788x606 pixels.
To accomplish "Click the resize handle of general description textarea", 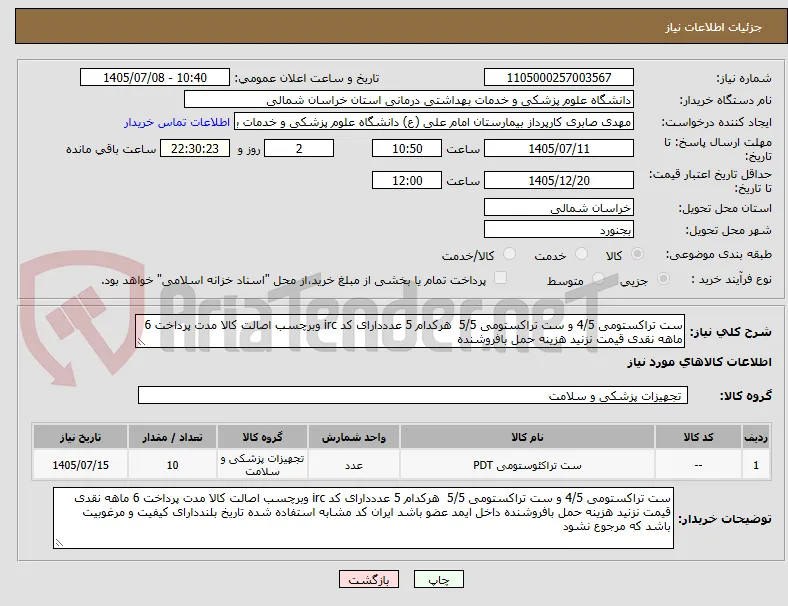I will [141, 342].
